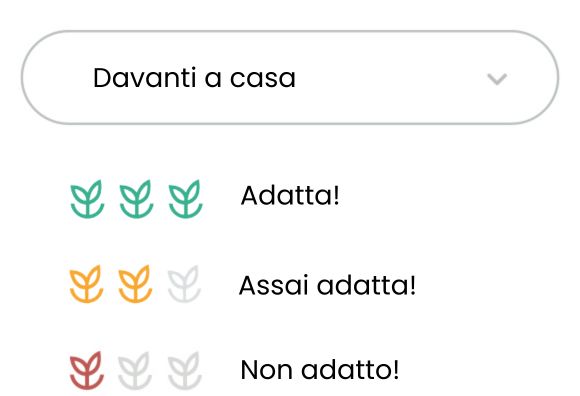This screenshot has height=396, width=580.
Task: Click the middle green plant icon
Action: coord(136,199)
